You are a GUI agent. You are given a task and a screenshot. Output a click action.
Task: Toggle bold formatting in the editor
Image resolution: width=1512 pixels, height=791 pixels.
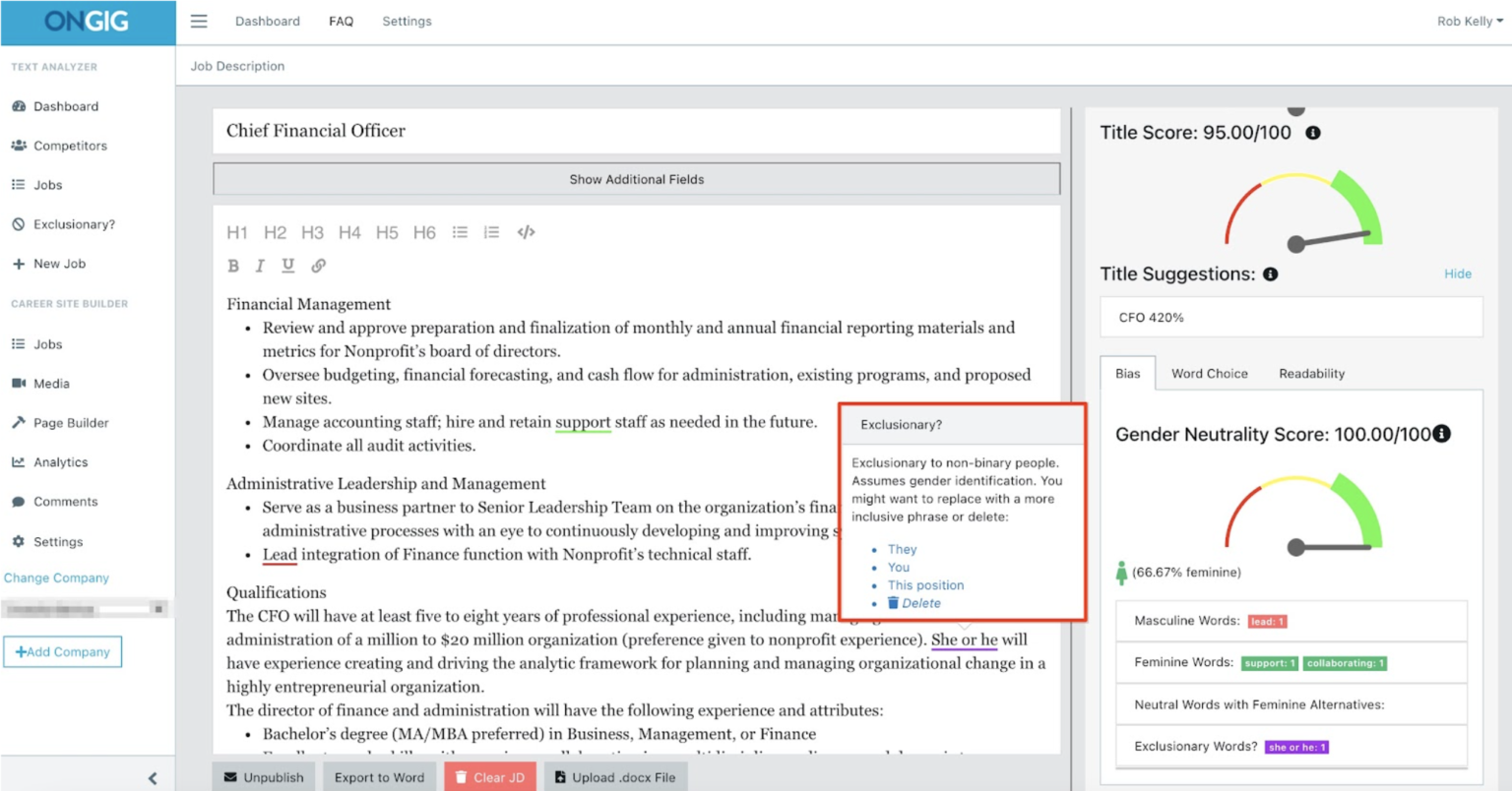(x=233, y=266)
